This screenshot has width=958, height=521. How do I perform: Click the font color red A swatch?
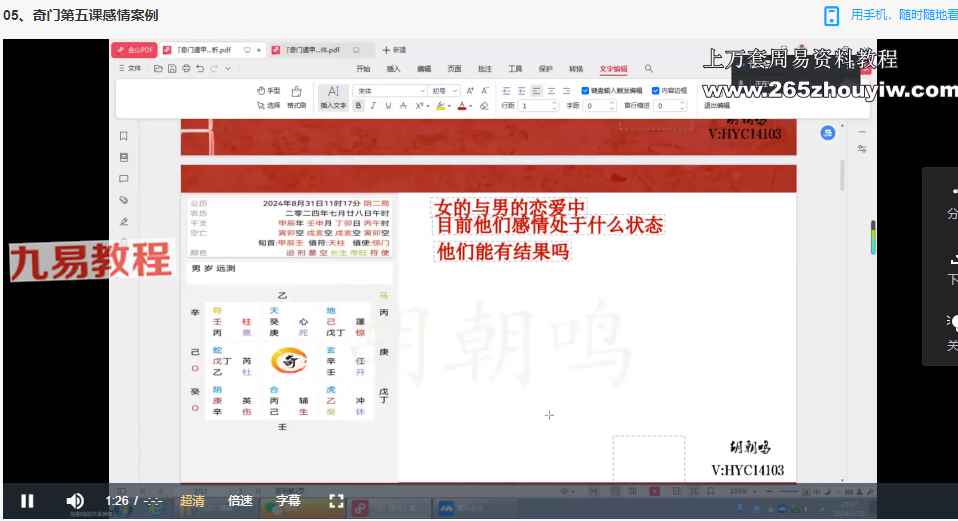coord(463,105)
